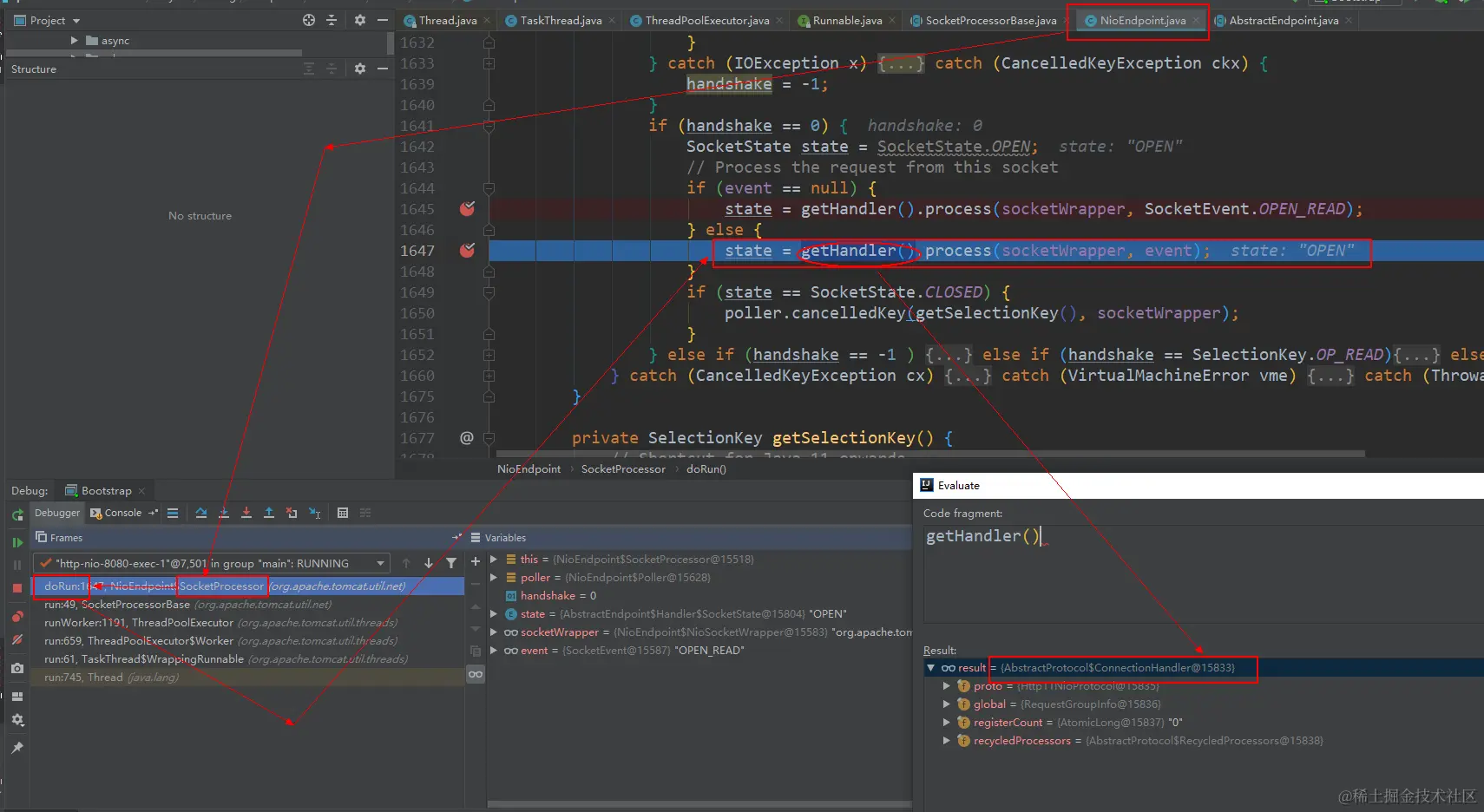Hide the Project panel with the minus icon
Screen dimensions: 1484x812
click(383, 20)
